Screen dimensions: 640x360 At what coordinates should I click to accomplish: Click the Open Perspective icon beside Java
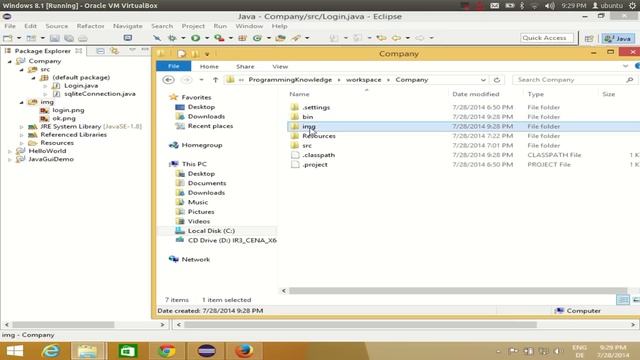click(x=589, y=38)
